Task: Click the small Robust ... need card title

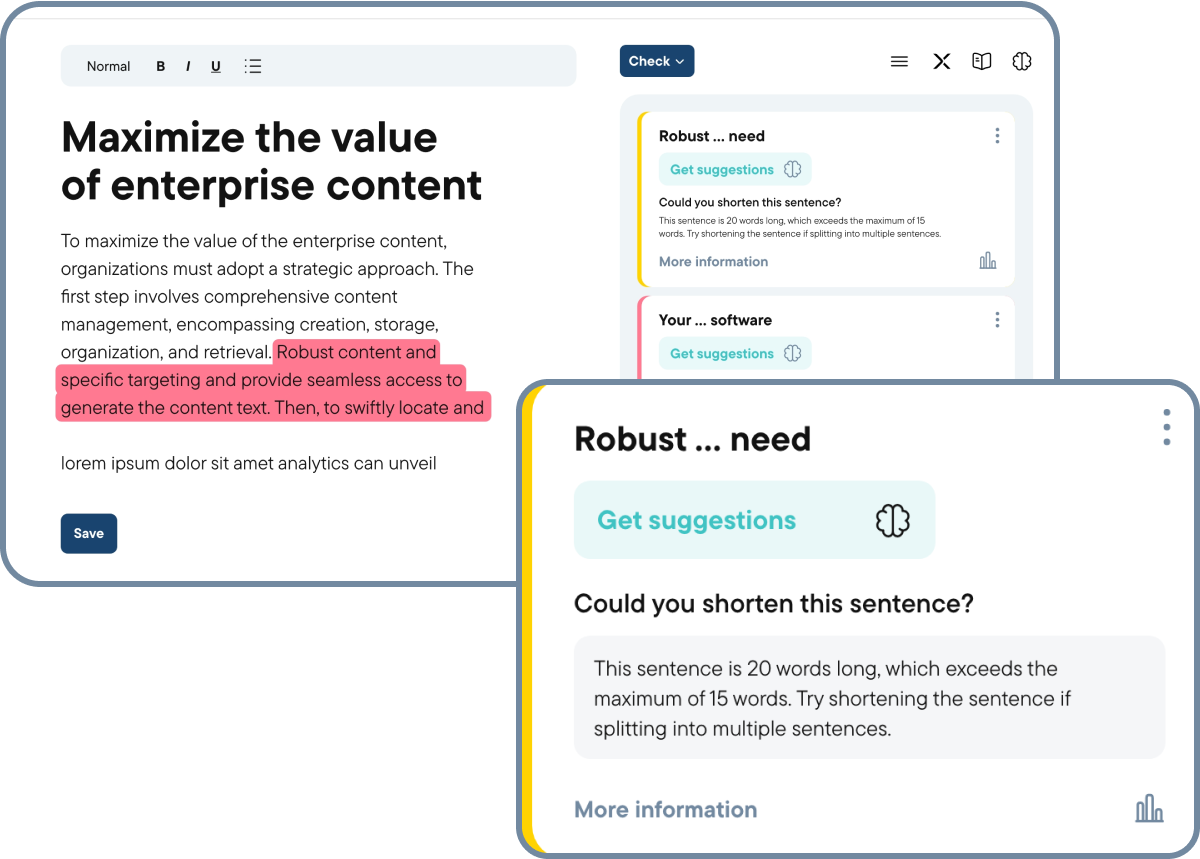Action: tap(712, 136)
